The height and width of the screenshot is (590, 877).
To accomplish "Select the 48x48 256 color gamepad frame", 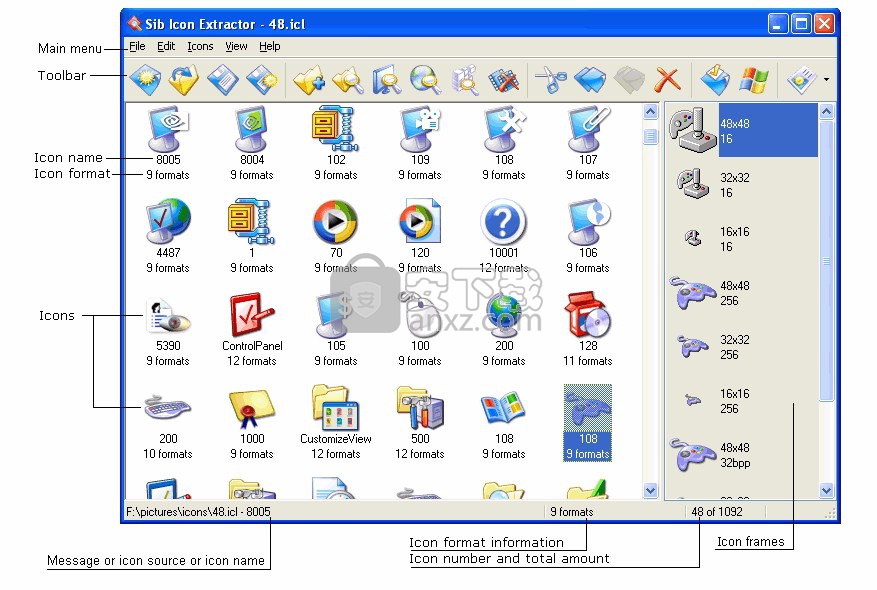I will pos(742,293).
